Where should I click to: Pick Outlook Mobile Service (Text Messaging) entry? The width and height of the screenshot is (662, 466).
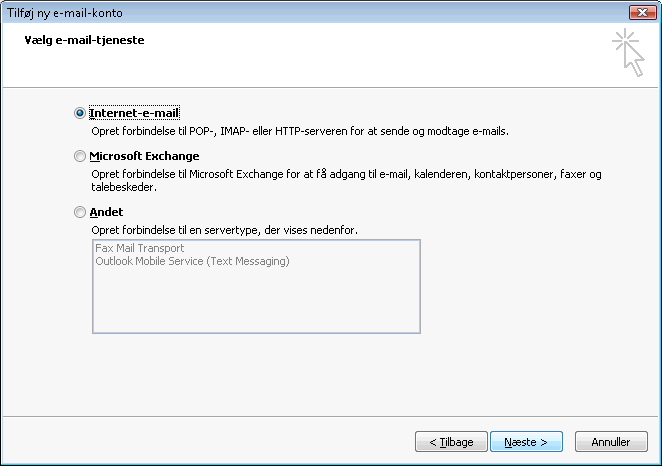coord(191,261)
